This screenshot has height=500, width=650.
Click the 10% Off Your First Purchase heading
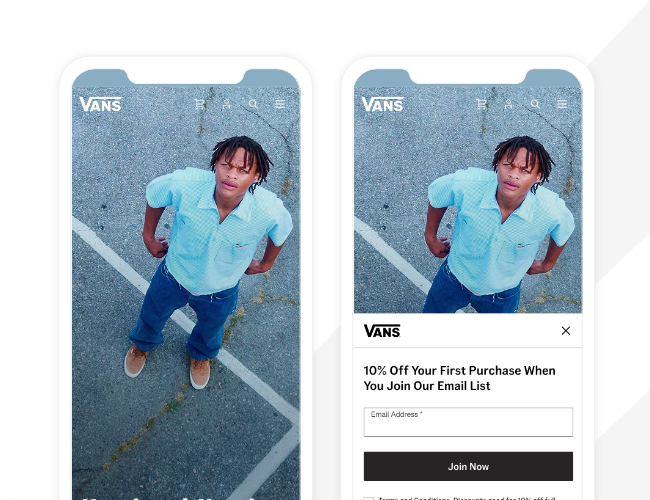click(x=459, y=378)
